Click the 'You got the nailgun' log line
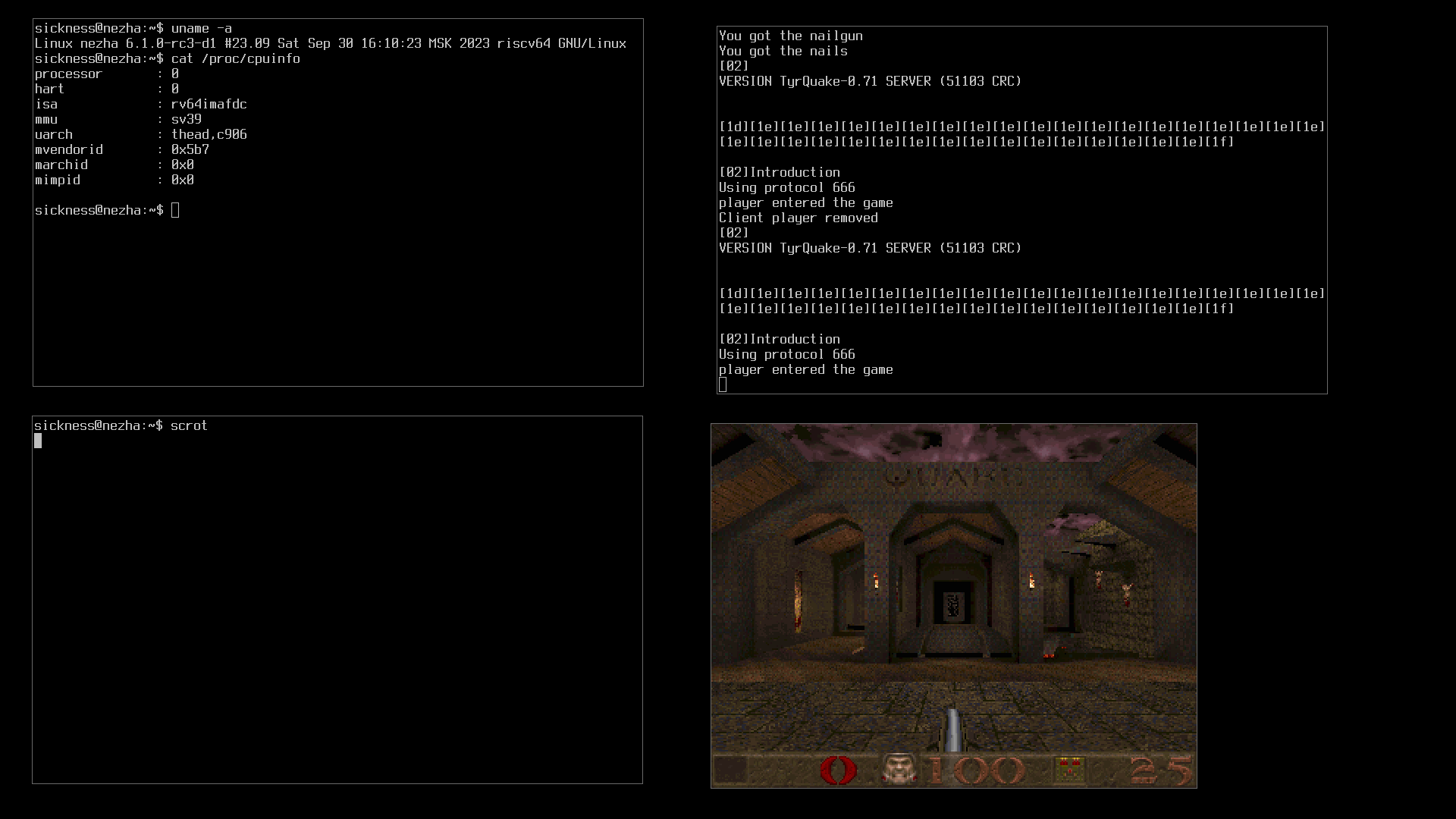1456x819 pixels. tap(791, 36)
